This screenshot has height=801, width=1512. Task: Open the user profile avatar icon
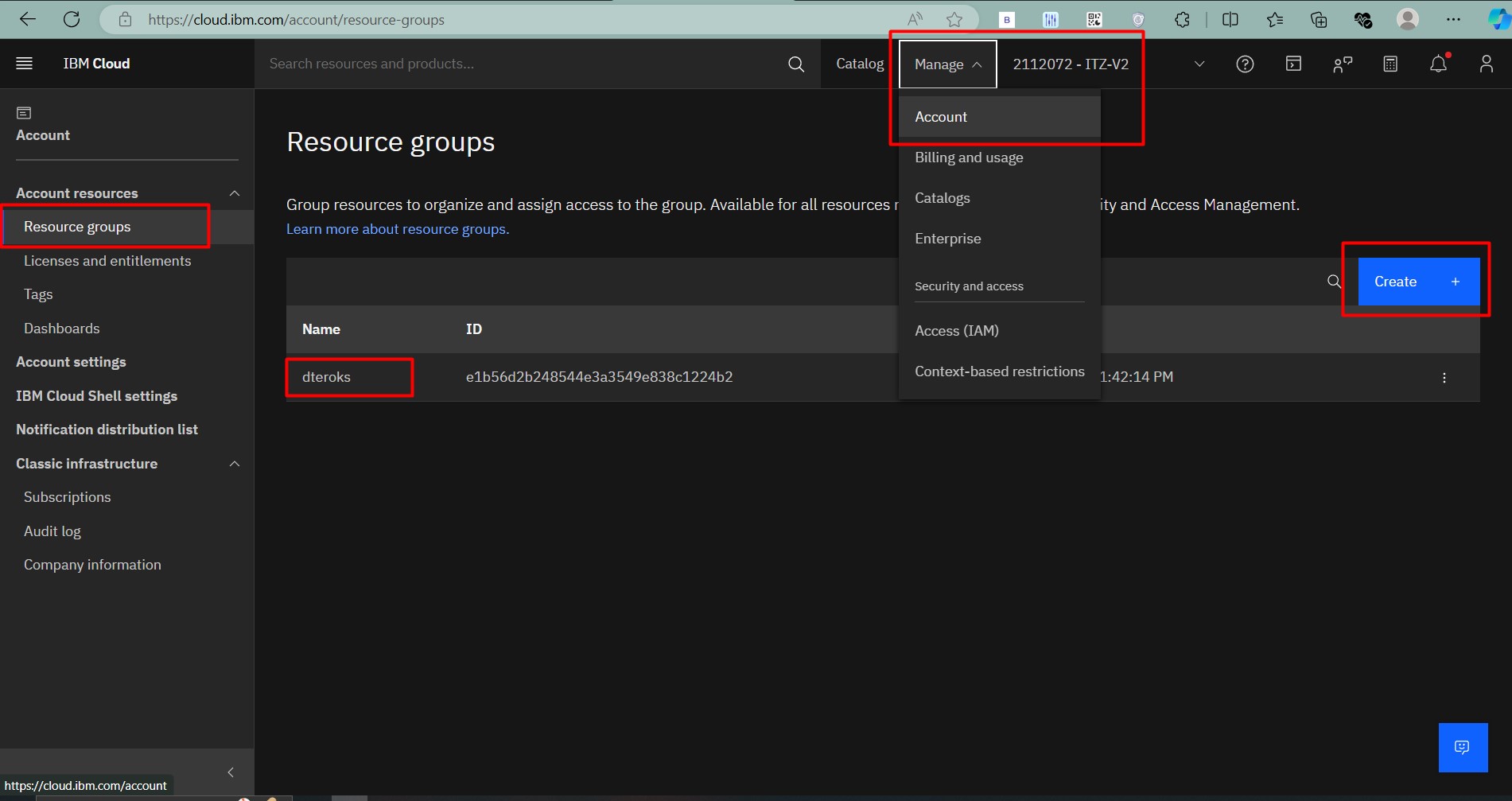[x=1486, y=64]
